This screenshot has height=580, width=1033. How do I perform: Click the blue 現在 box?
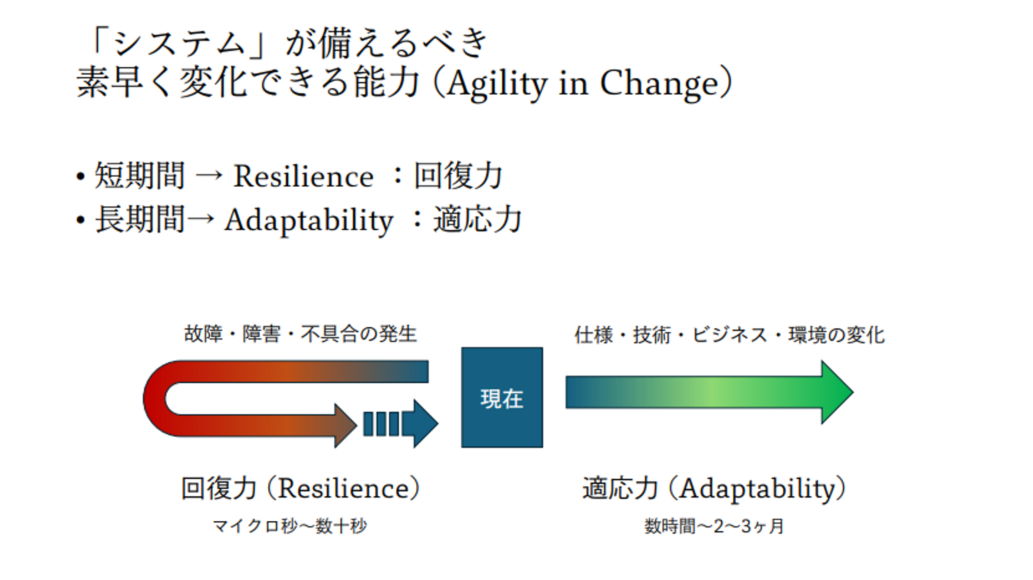point(502,397)
